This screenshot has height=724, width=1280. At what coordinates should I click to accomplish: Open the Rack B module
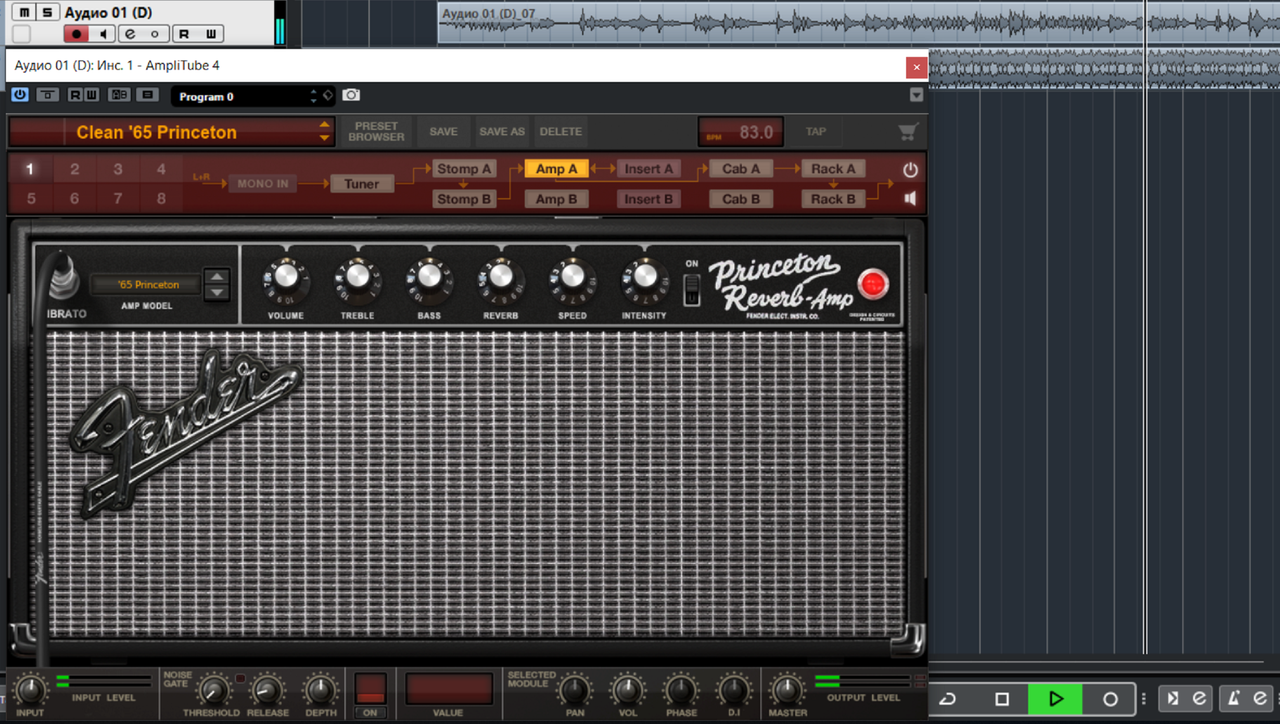[833, 199]
